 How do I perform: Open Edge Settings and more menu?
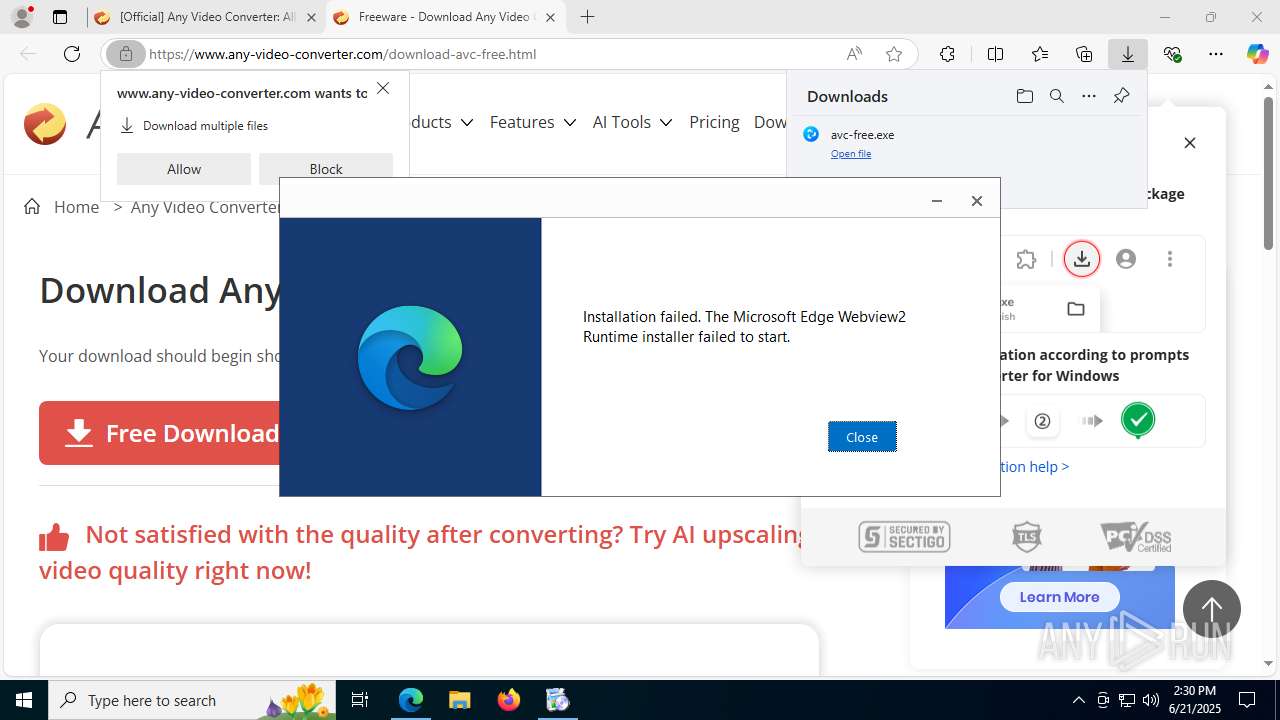[x=1216, y=54]
